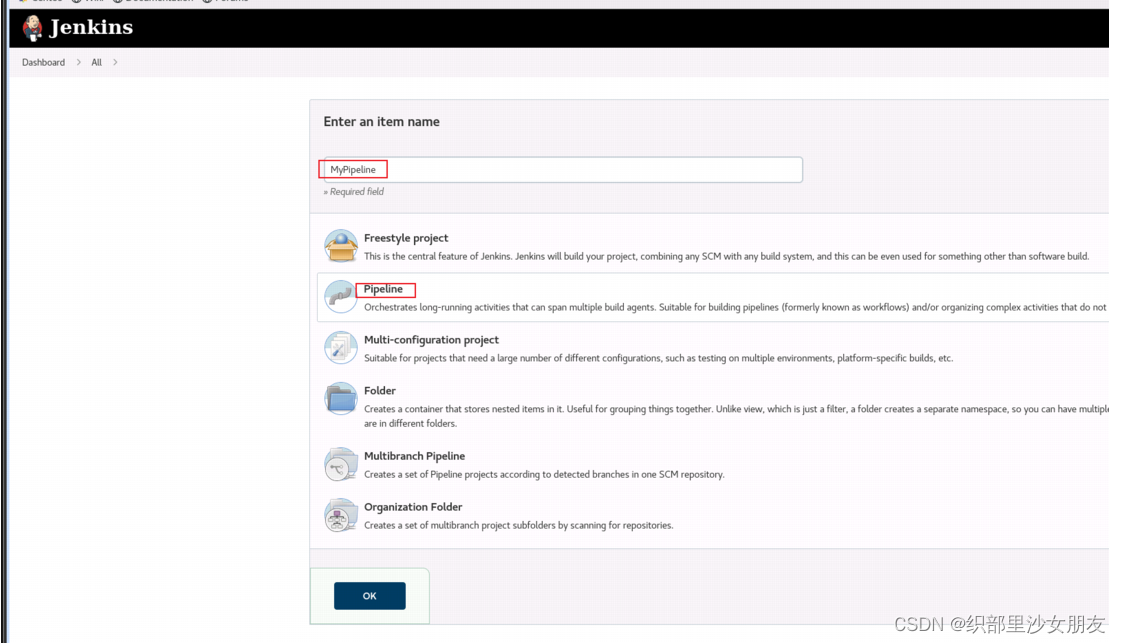
Task: Click the Freestyle project description text
Action: coord(726,256)
